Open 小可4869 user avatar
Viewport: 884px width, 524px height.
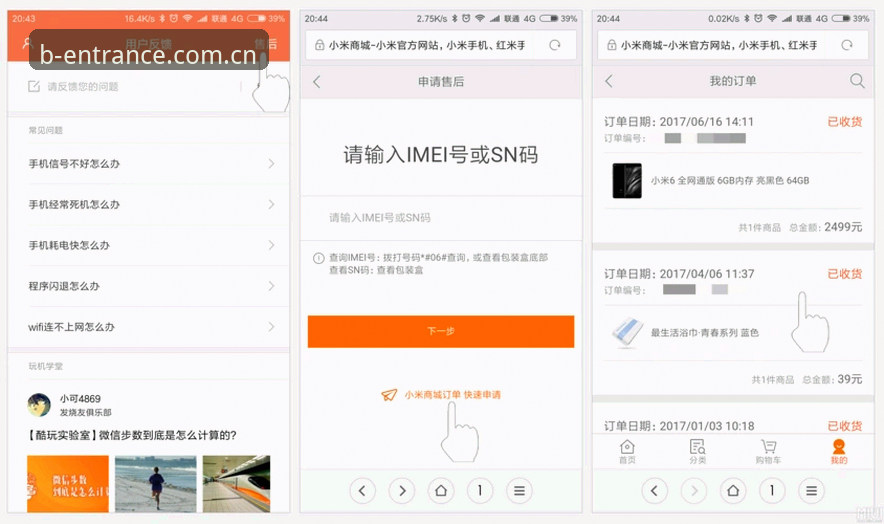[x=39, y=405]
